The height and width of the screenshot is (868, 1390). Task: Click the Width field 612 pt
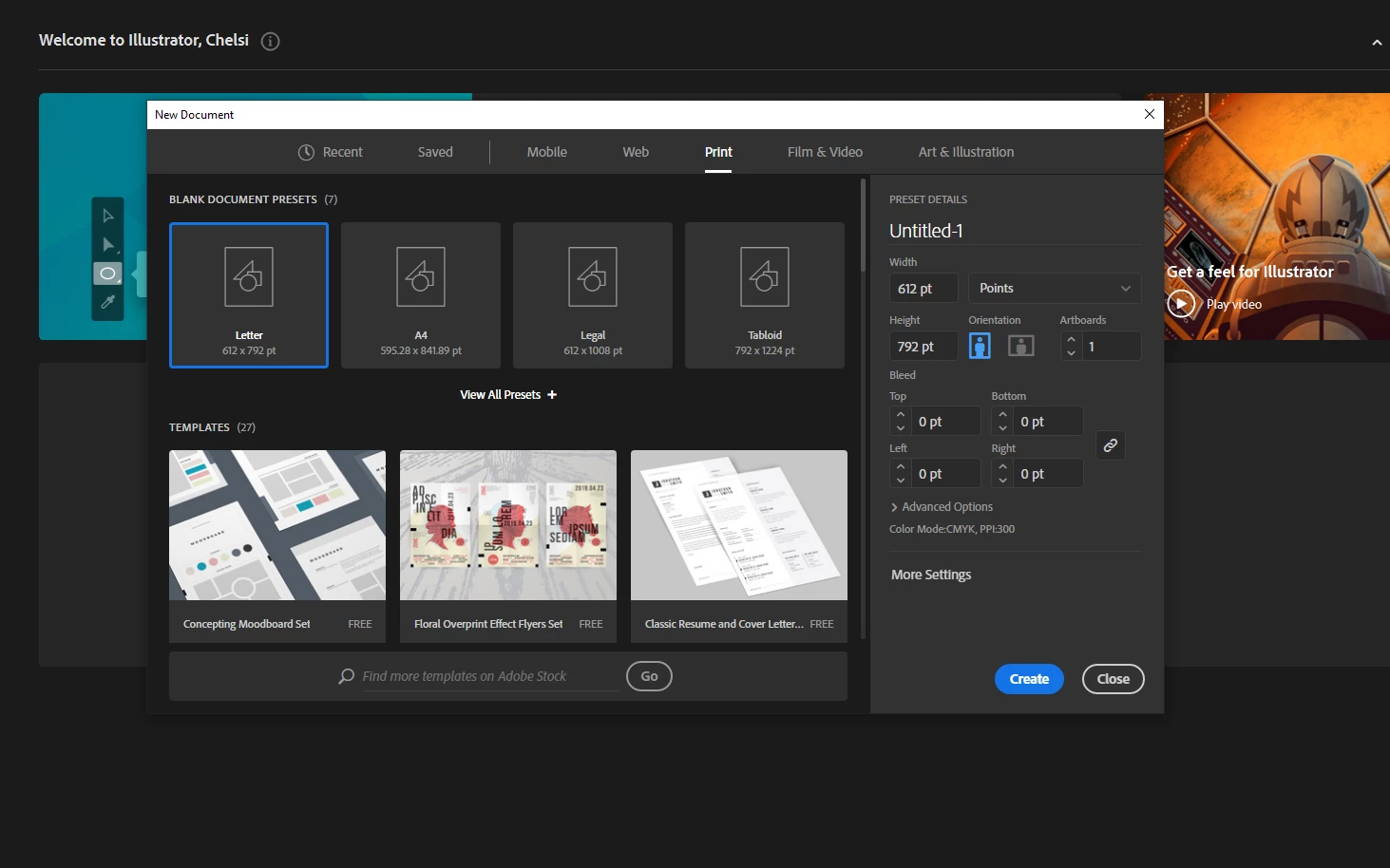click(923, 288)
